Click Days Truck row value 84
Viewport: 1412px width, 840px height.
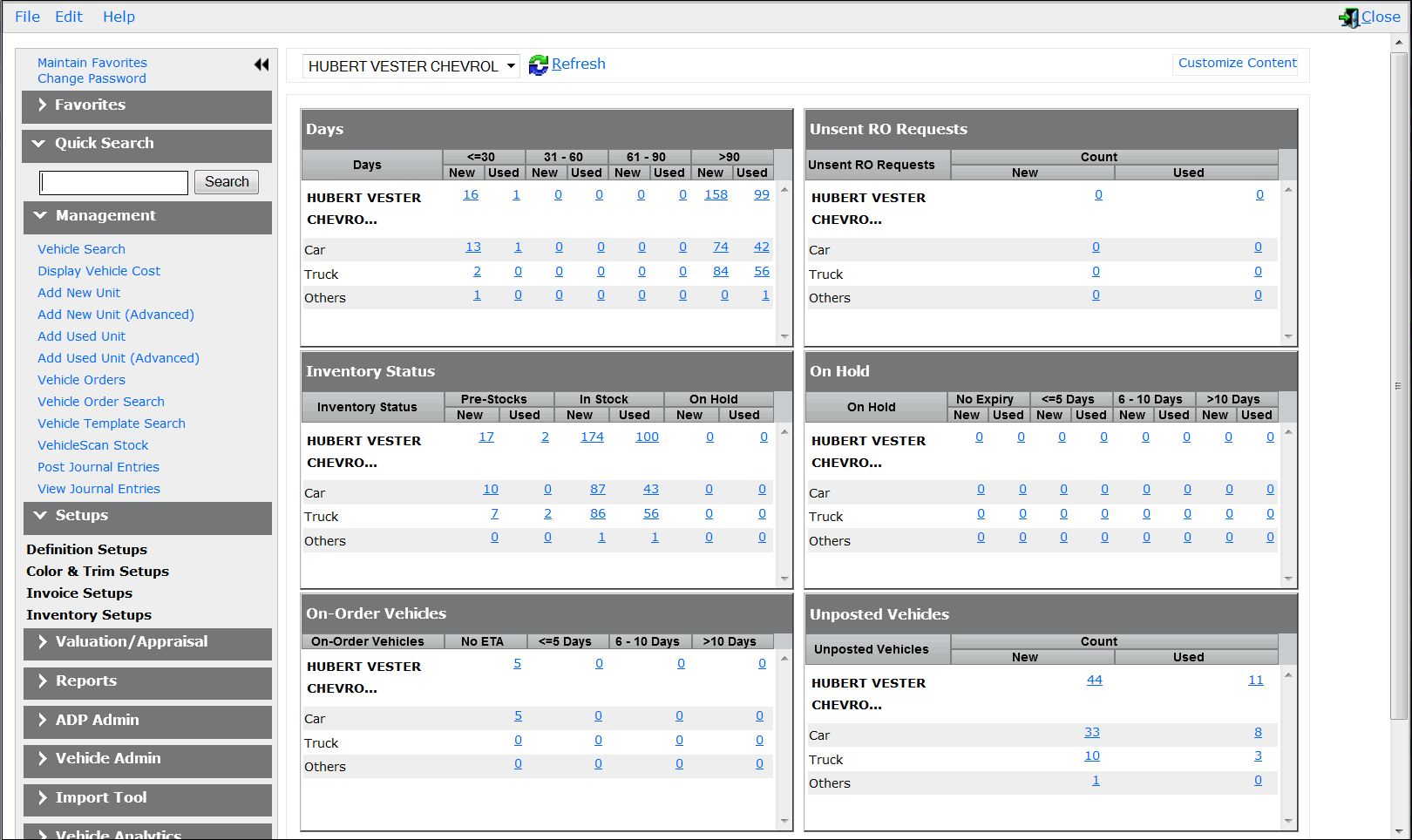(x=721, y=271)
